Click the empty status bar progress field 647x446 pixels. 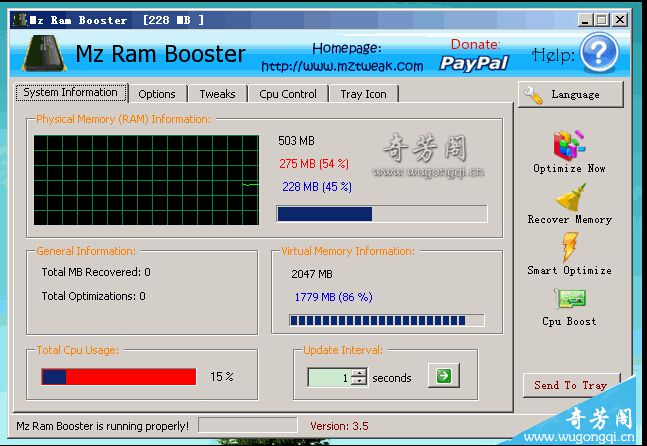pyautogui.click(x=248, y=425)
